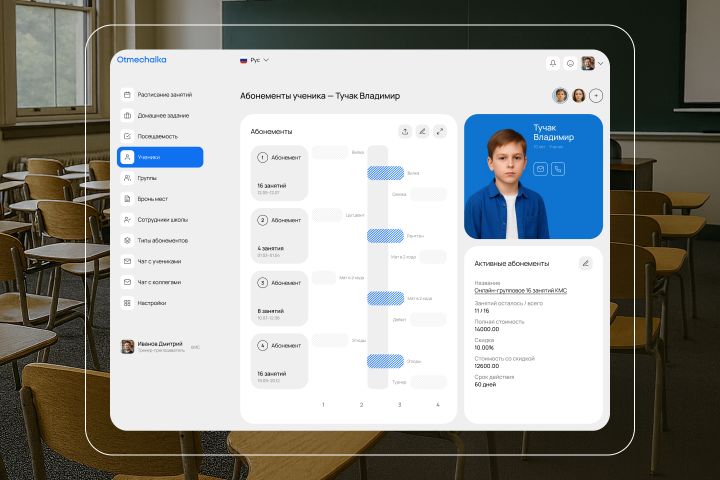Click the Домашнее задание briefcase icon
Screen dimensions: 720x480
[127, 115]
